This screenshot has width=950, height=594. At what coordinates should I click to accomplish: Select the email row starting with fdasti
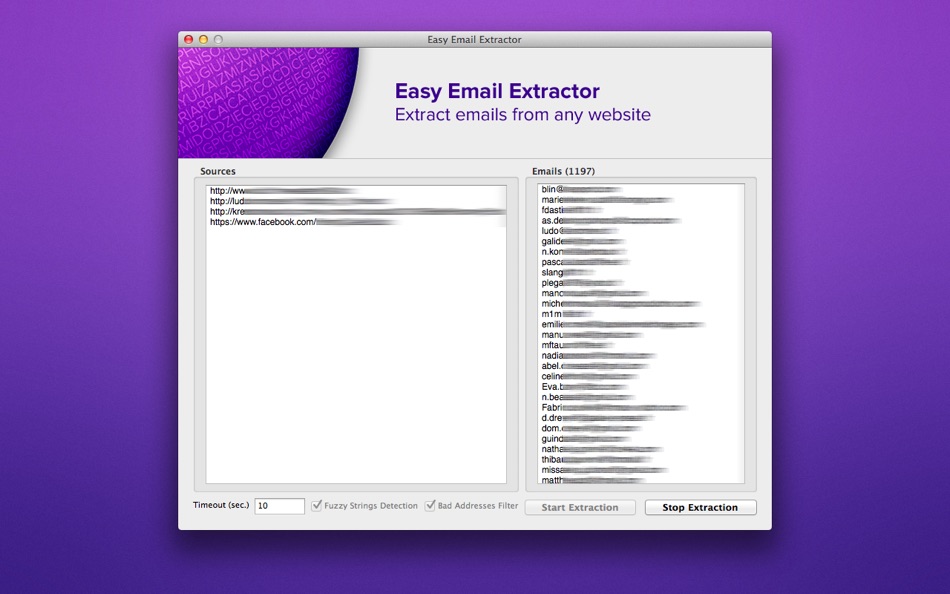click(641, 210)
